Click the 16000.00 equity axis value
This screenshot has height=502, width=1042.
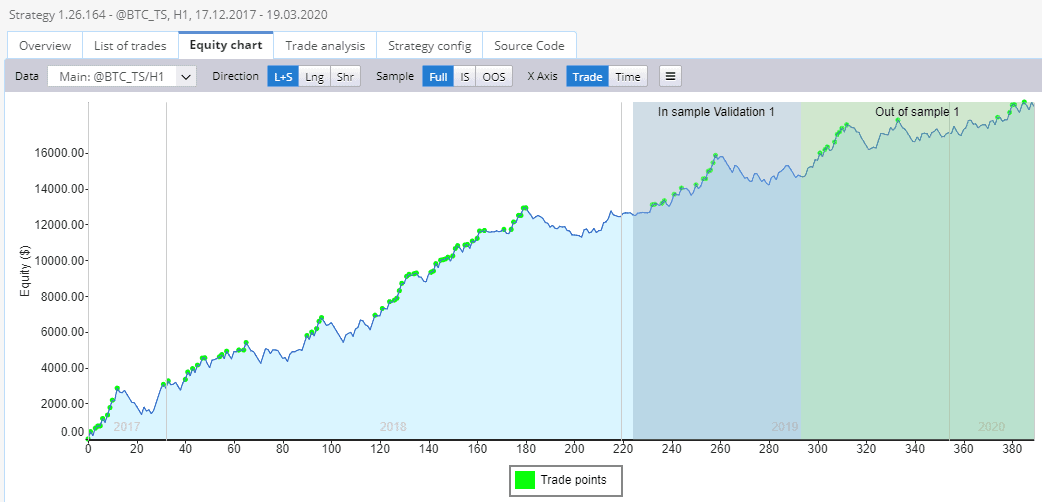pos(58,153)
